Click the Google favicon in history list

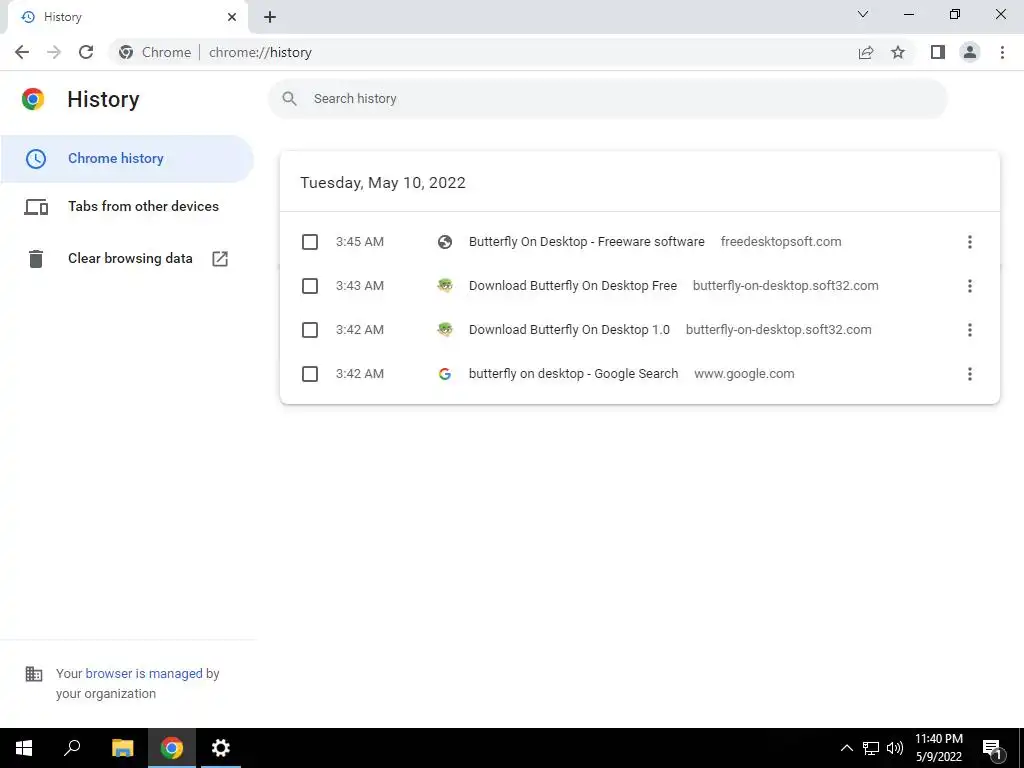click(x=445, y=374)
